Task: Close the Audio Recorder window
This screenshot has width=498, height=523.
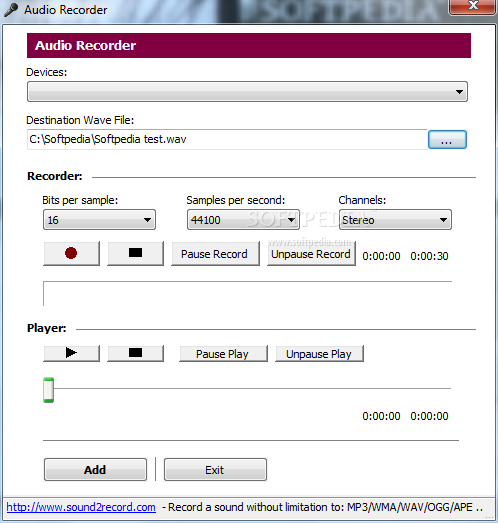Action: pyautogui.click(x=472, y=6)
